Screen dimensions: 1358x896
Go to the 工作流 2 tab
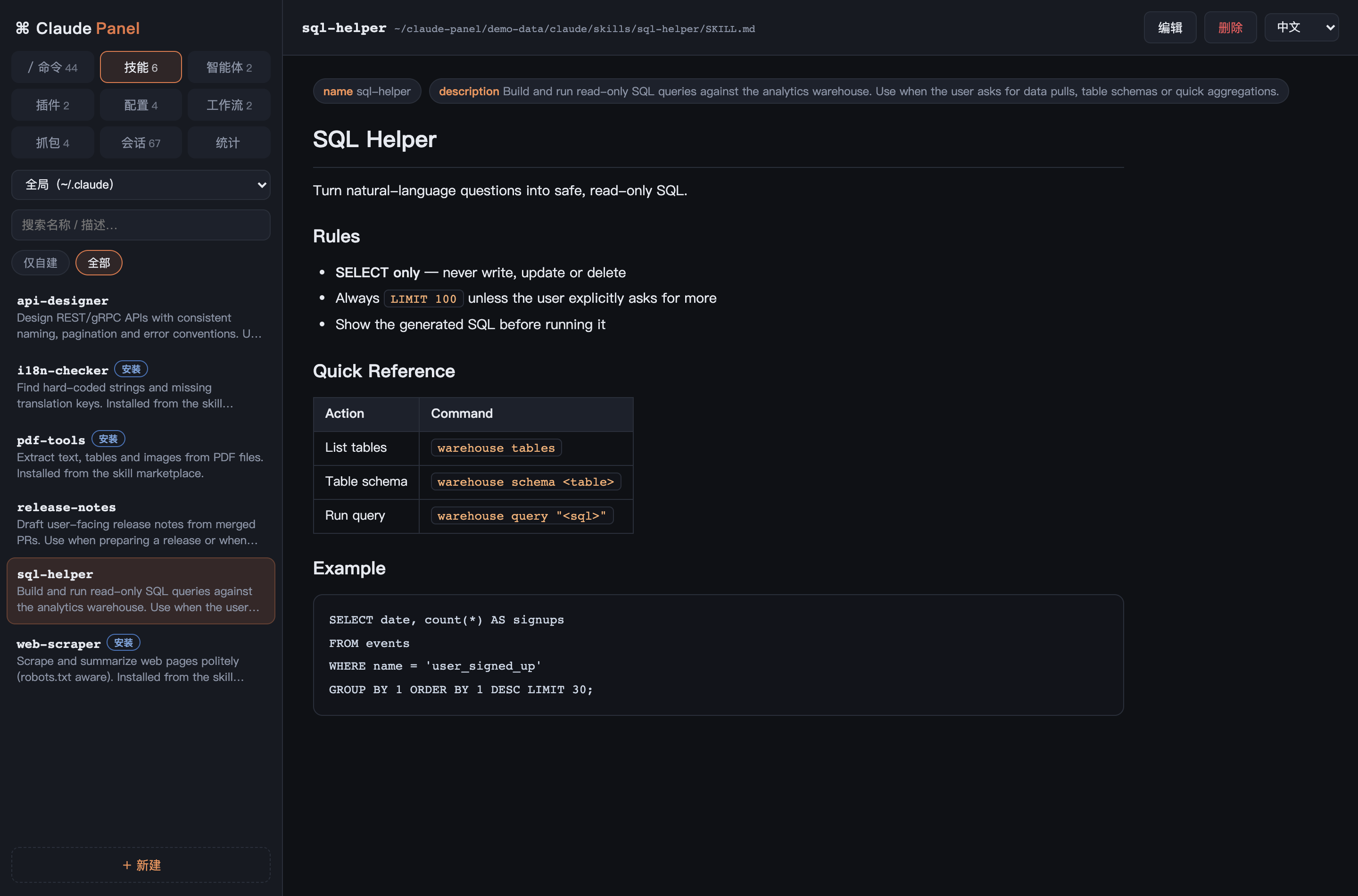[x=229, y=105]
